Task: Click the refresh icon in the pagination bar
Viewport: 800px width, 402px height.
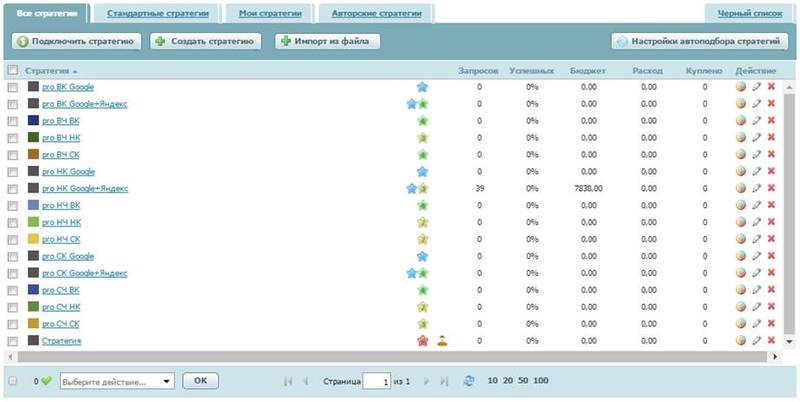Action: pos(469,381)
